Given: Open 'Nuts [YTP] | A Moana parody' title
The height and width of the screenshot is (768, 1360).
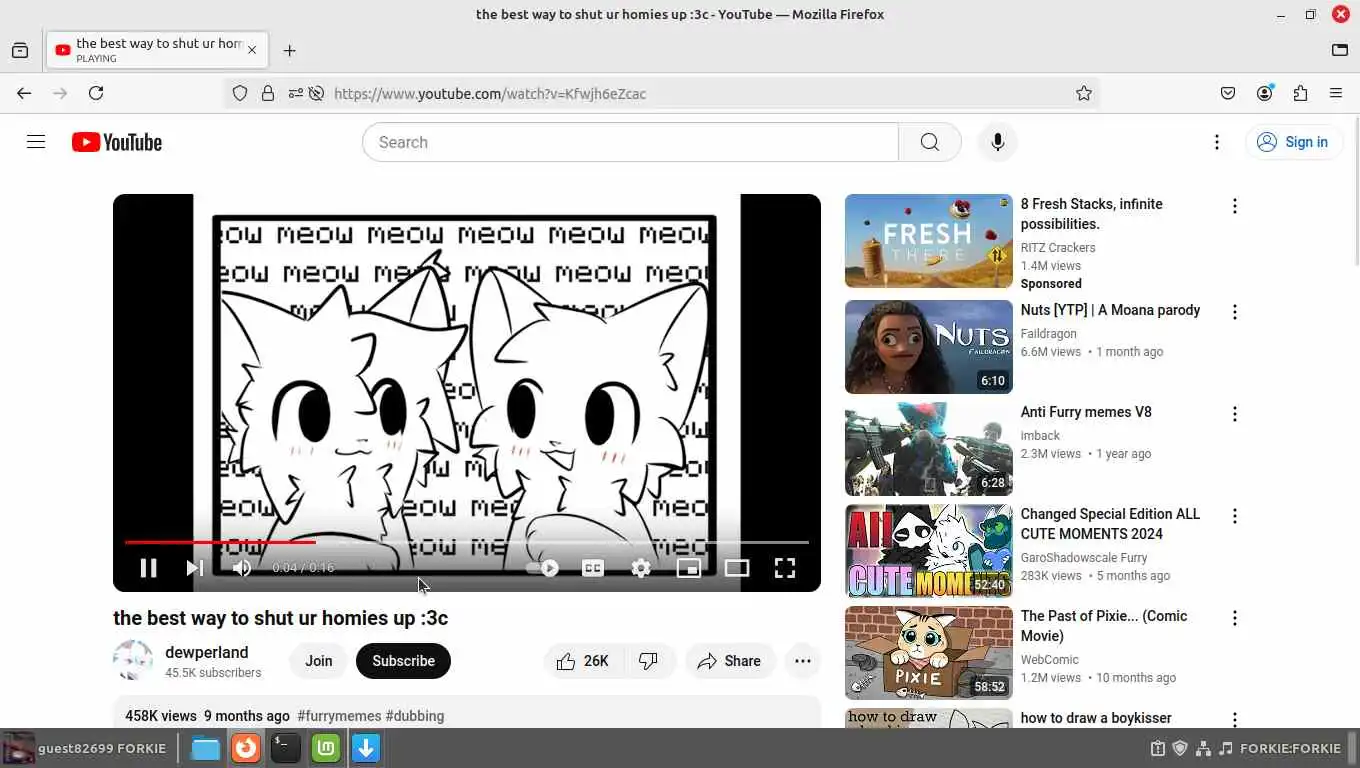Looking at the screenshot, I should [1110, 310].
